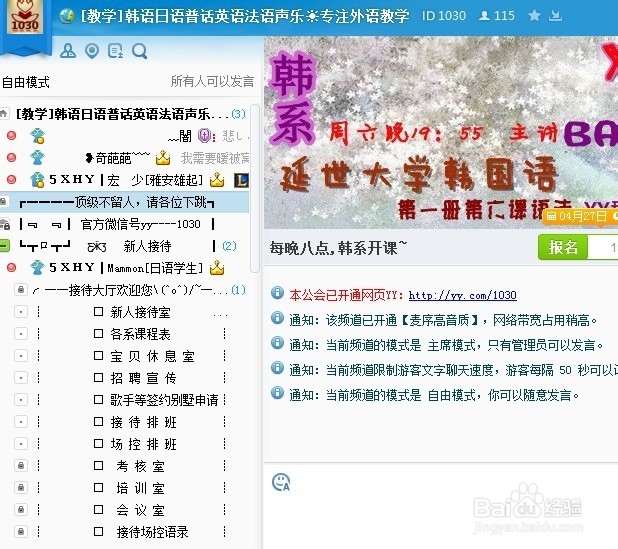Select root channel [教学]韩语日语普话英语法语声乐
This screenshot has width=618, height=549.
(x=122, y=114)
